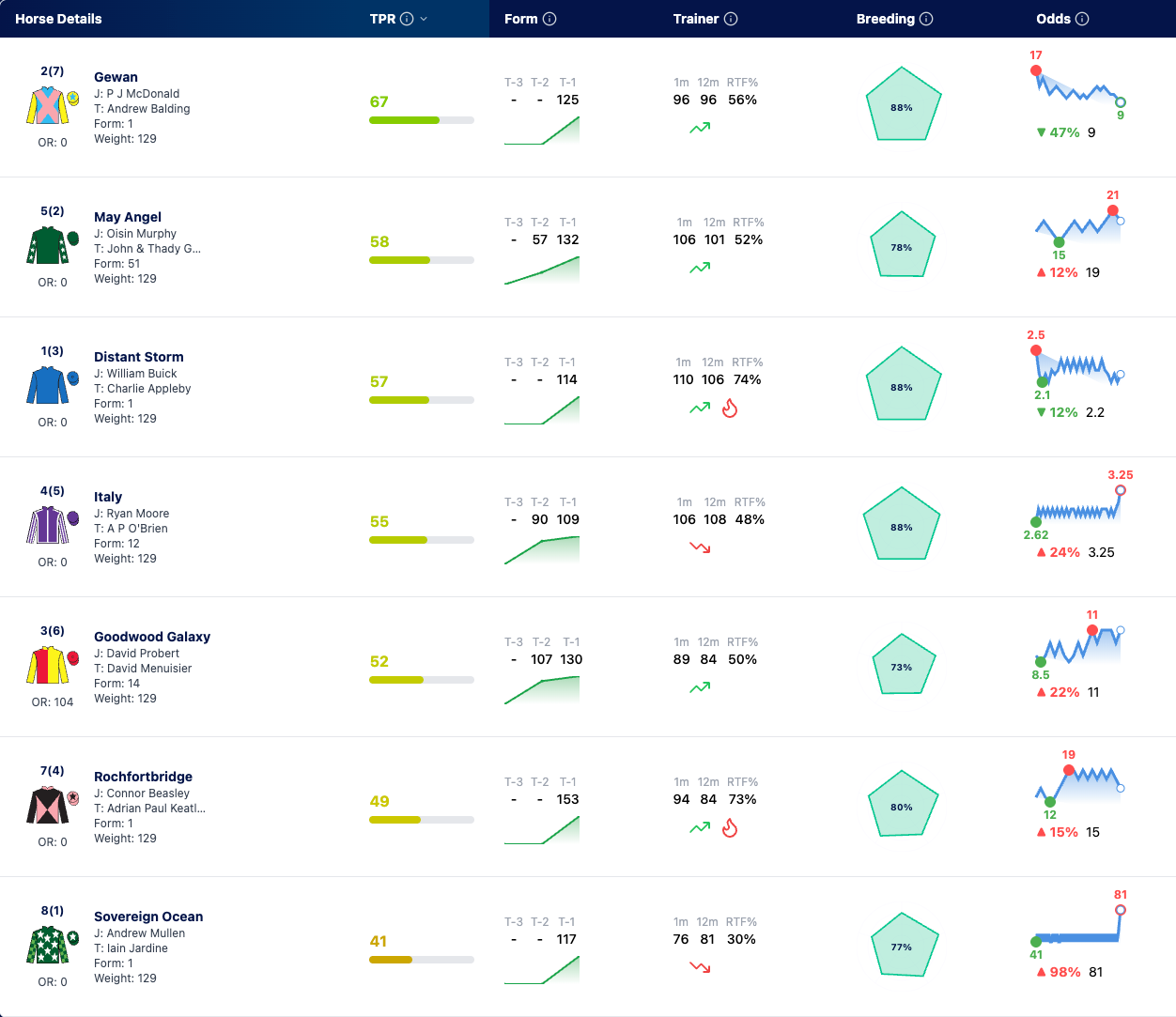Click the TPR info icon

click(x=407, y=19)
